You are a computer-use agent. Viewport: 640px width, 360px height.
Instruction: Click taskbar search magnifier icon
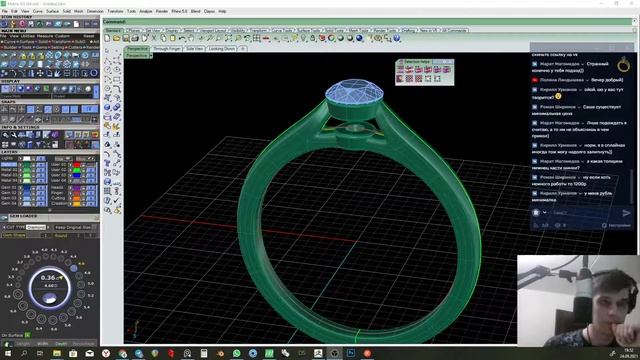(x=24, y=353)
